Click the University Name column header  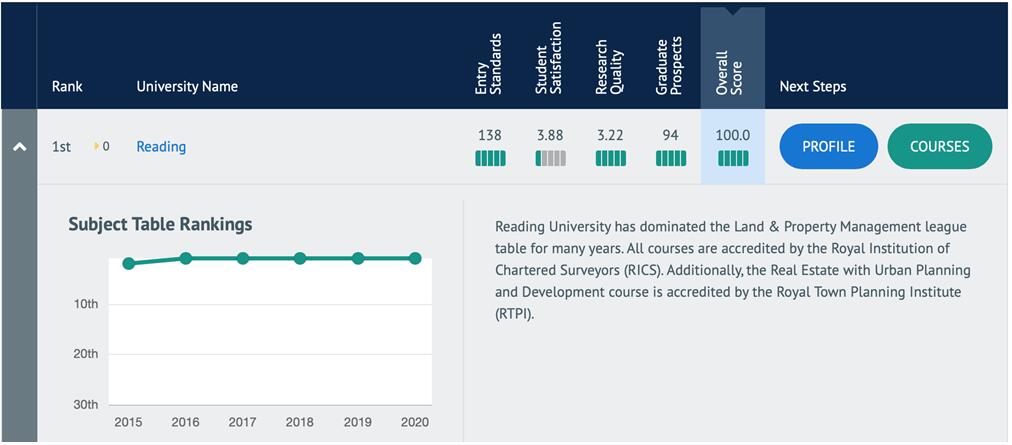click(187, 87)
